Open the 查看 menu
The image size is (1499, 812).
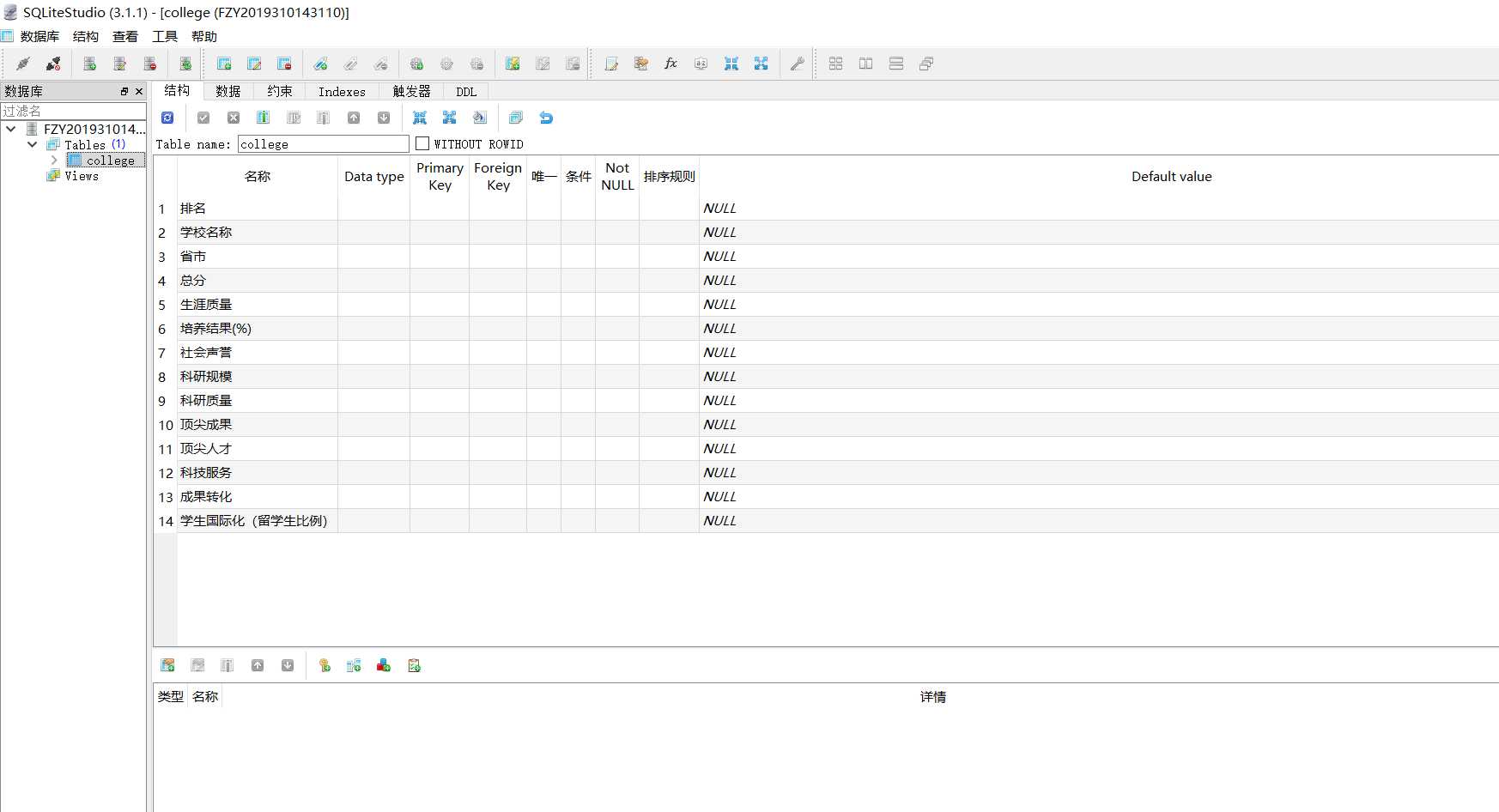point(125,36)
